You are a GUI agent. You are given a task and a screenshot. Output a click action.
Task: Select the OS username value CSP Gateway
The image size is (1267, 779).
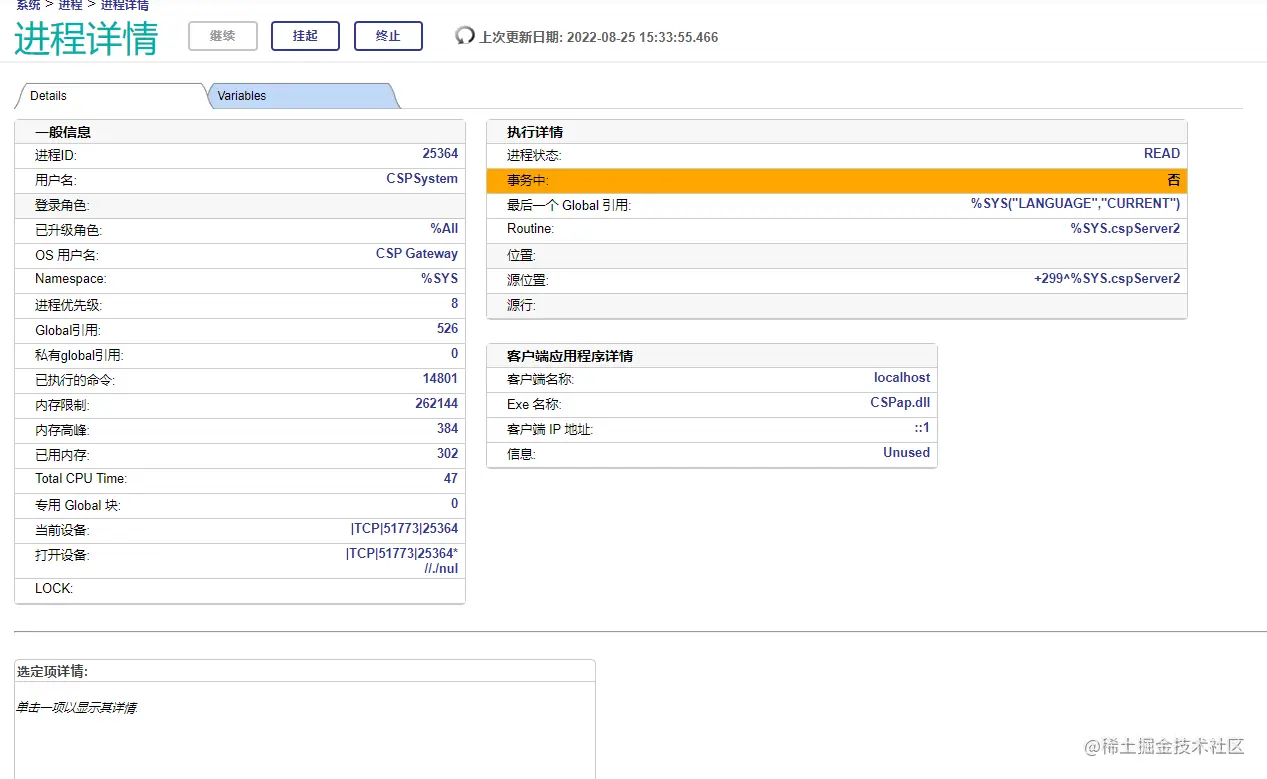417,254
